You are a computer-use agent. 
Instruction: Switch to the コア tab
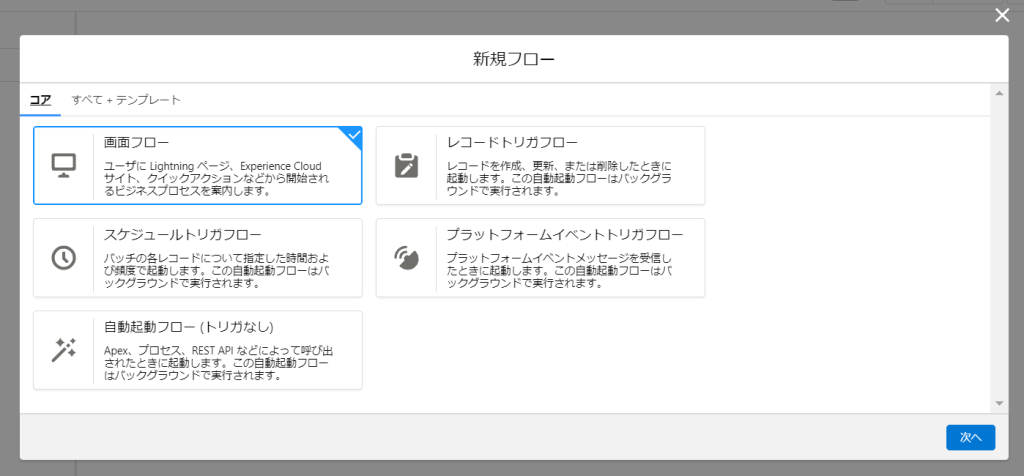coord(40,100)
